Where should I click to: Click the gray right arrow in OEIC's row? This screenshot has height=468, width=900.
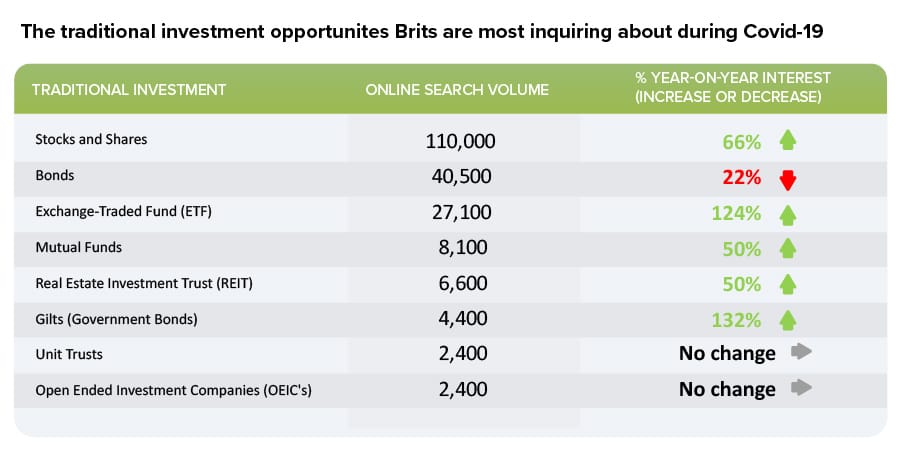(x=801, y=388)
